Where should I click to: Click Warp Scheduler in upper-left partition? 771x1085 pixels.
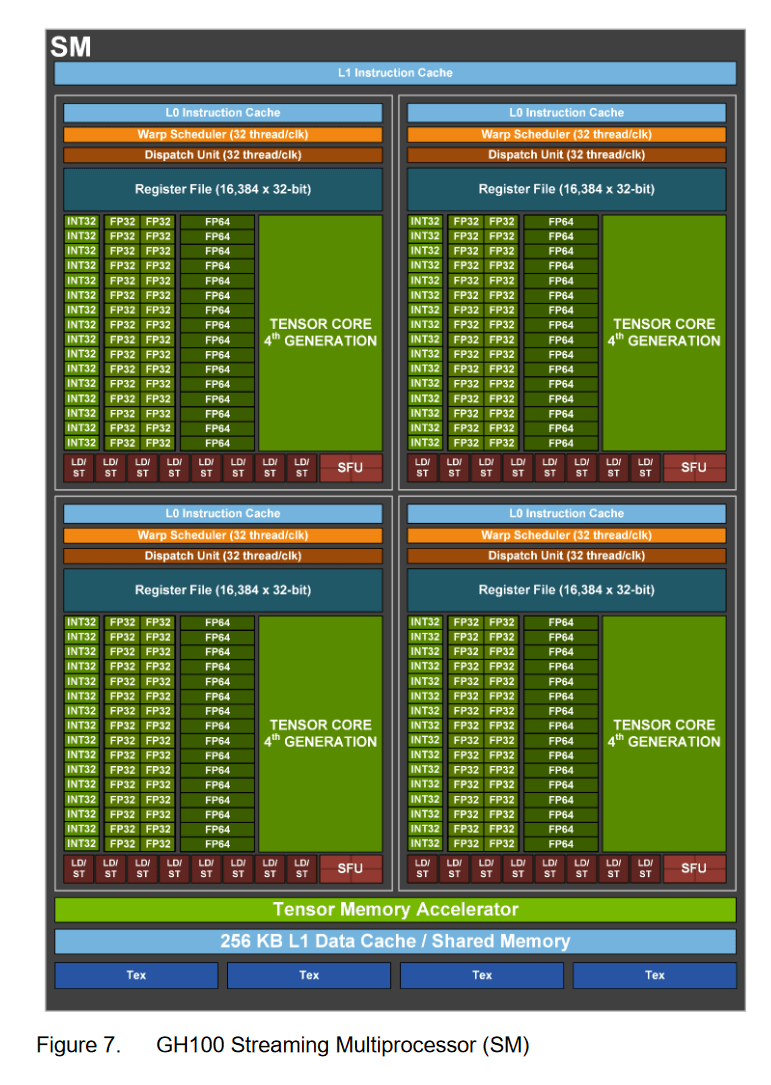pyautogui.click(x=223, y=134)
